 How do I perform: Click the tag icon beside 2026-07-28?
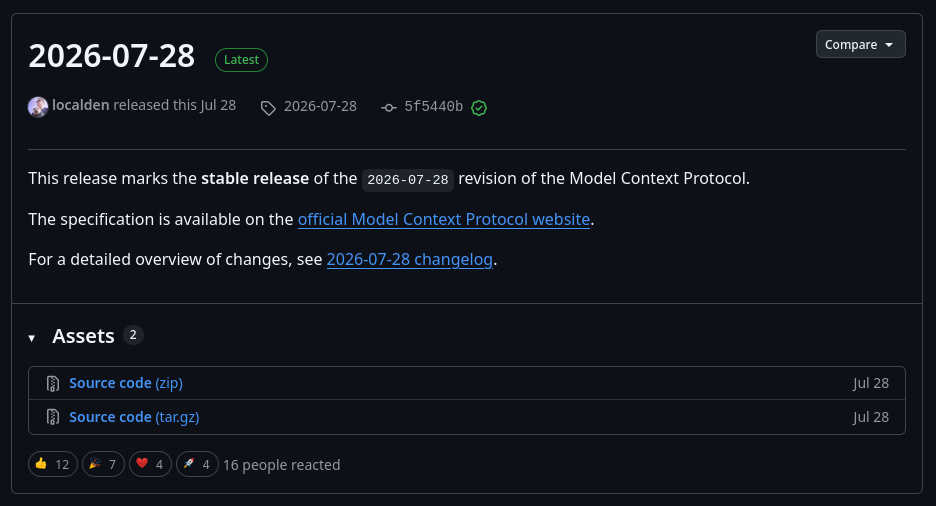268,108
